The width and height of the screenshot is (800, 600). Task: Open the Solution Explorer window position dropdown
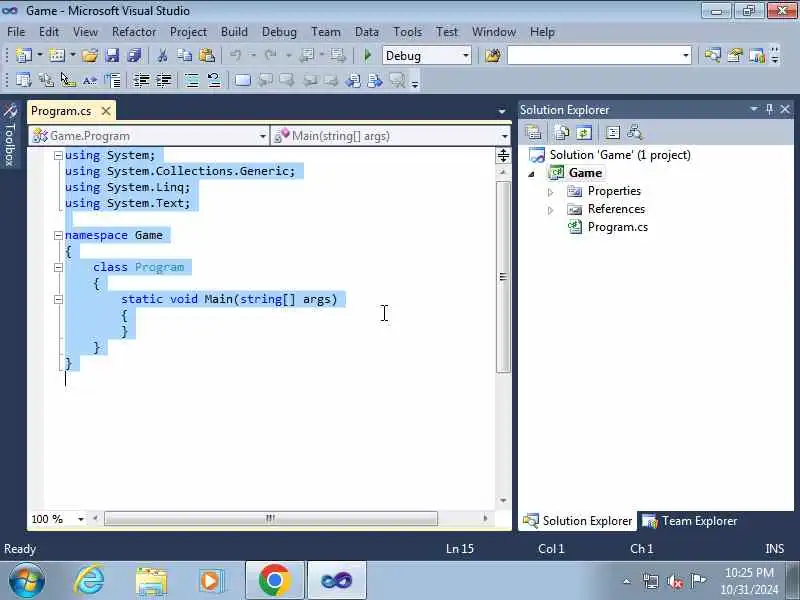[x=754, y=109]
